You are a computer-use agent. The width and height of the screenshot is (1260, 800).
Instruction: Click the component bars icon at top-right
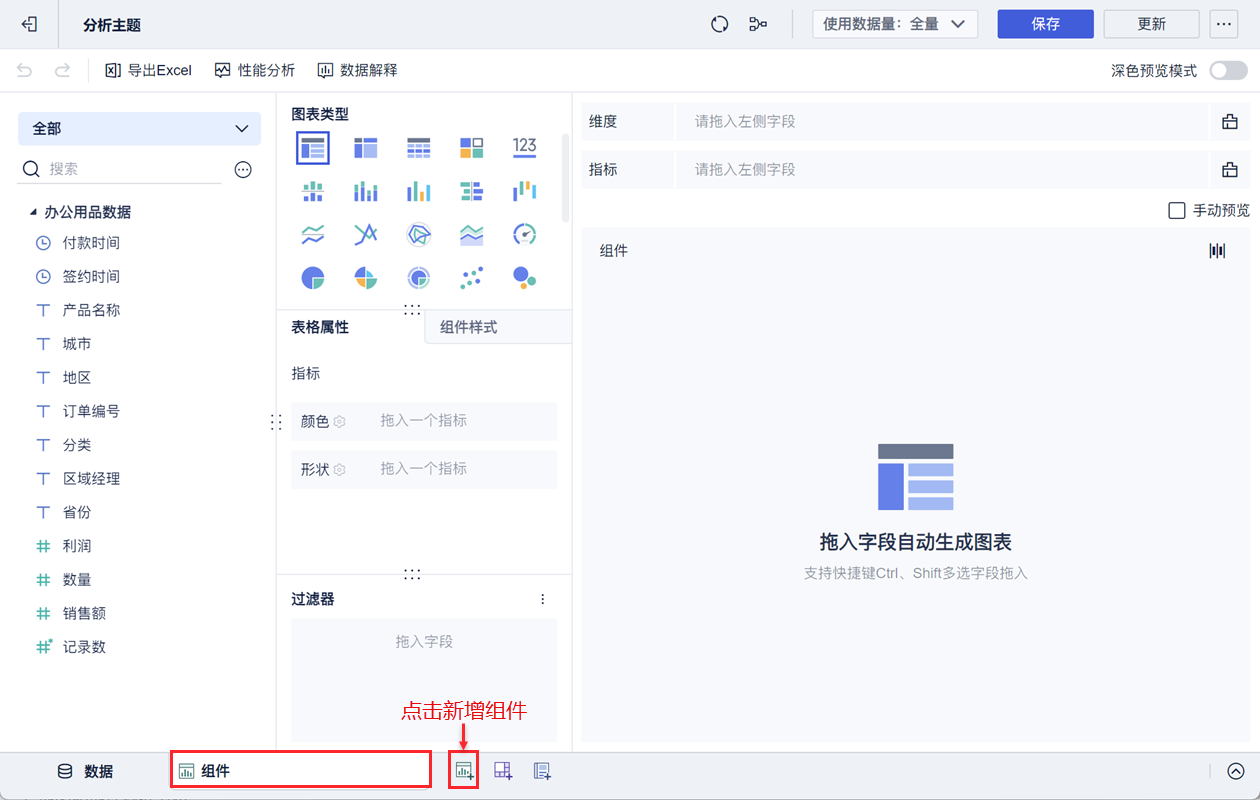(x=1217, y=251)
